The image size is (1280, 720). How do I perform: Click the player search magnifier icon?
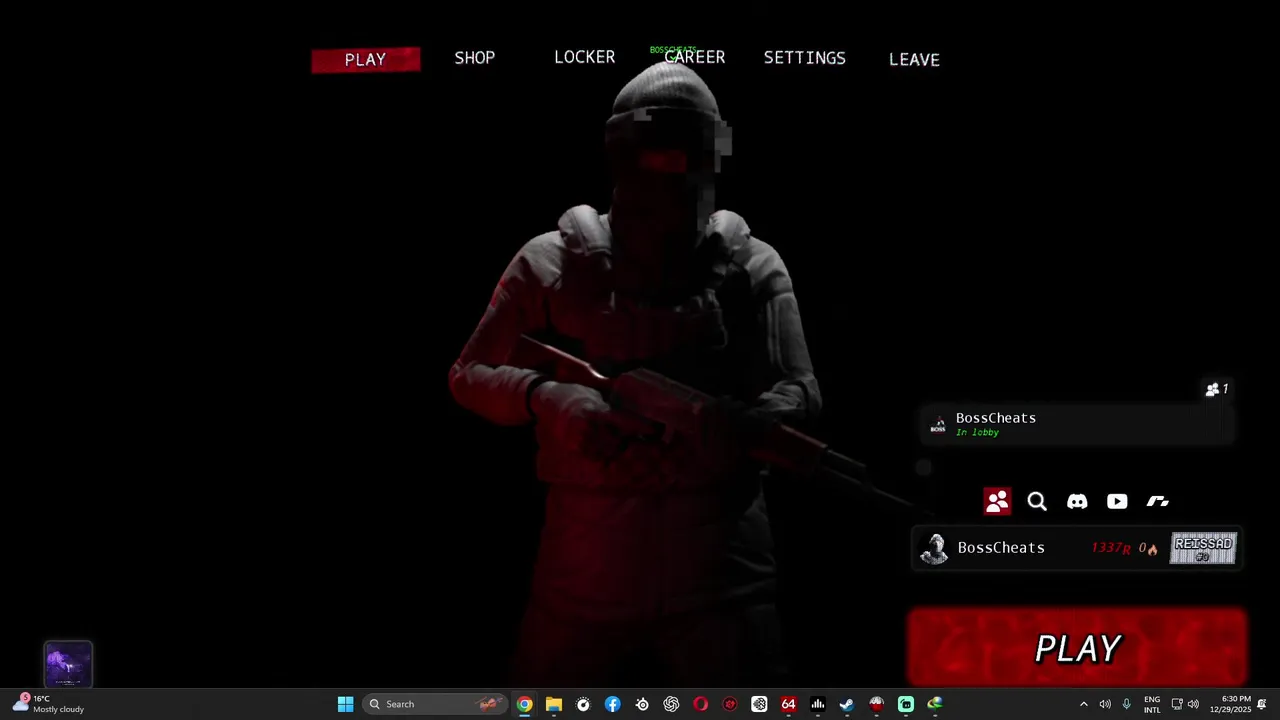[x=1037, y=501]
